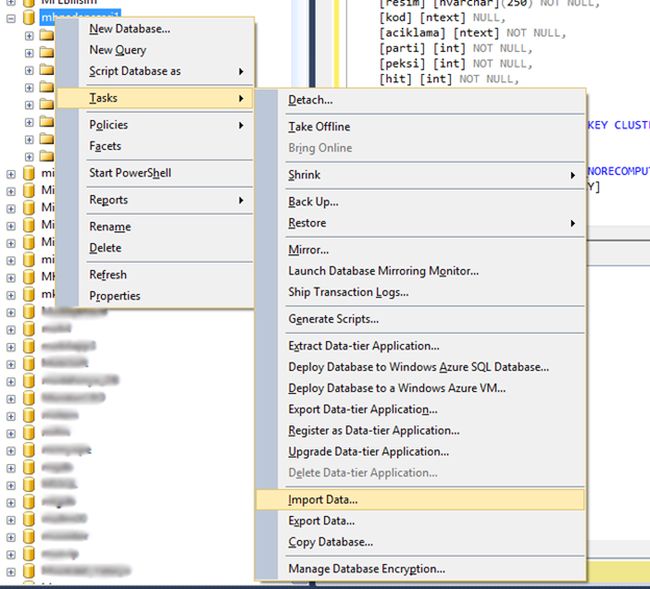Select Detach... in Tasks submenu

pyautogui.click(x=420, y=100)
